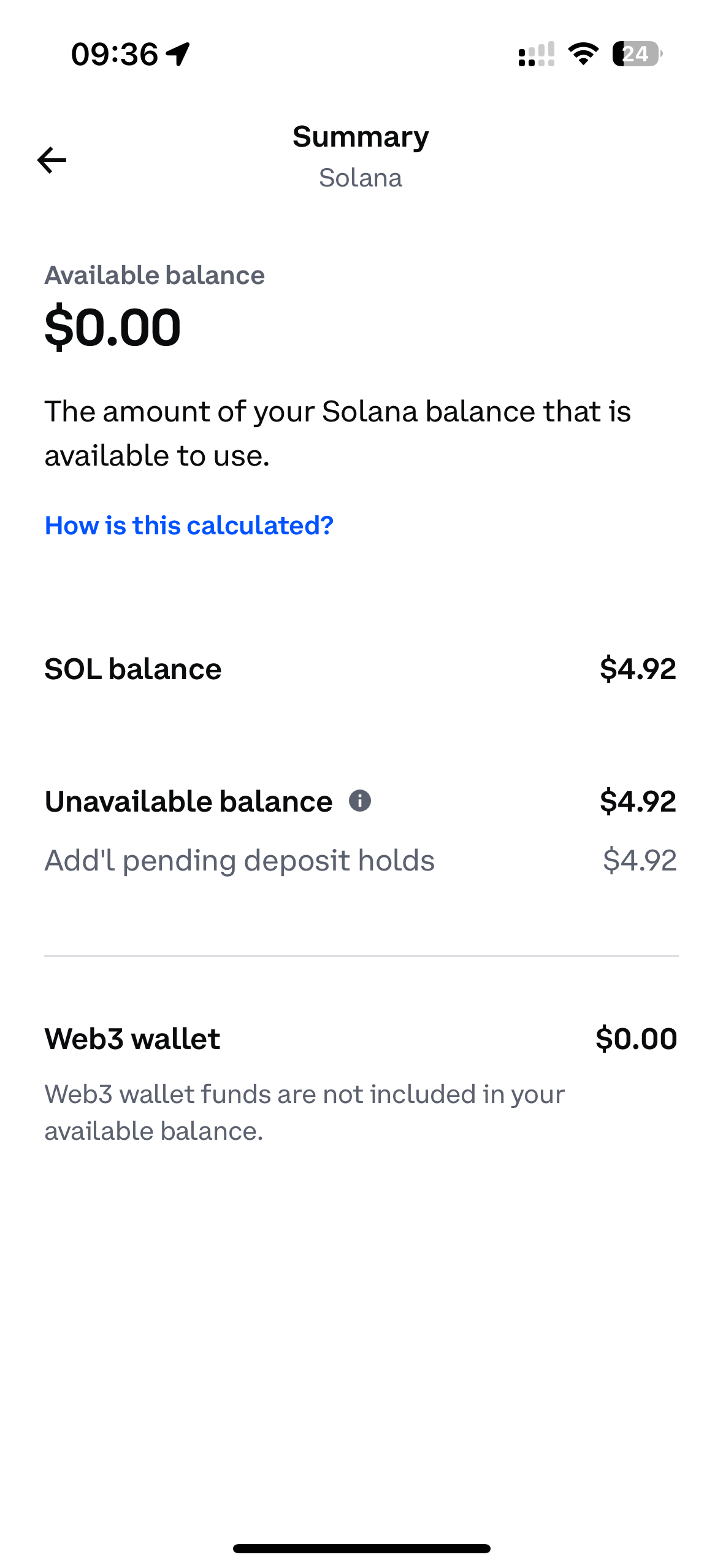Tap the Add'l pending deposit holds row
Screen dimensions: 723x1568
240,860
